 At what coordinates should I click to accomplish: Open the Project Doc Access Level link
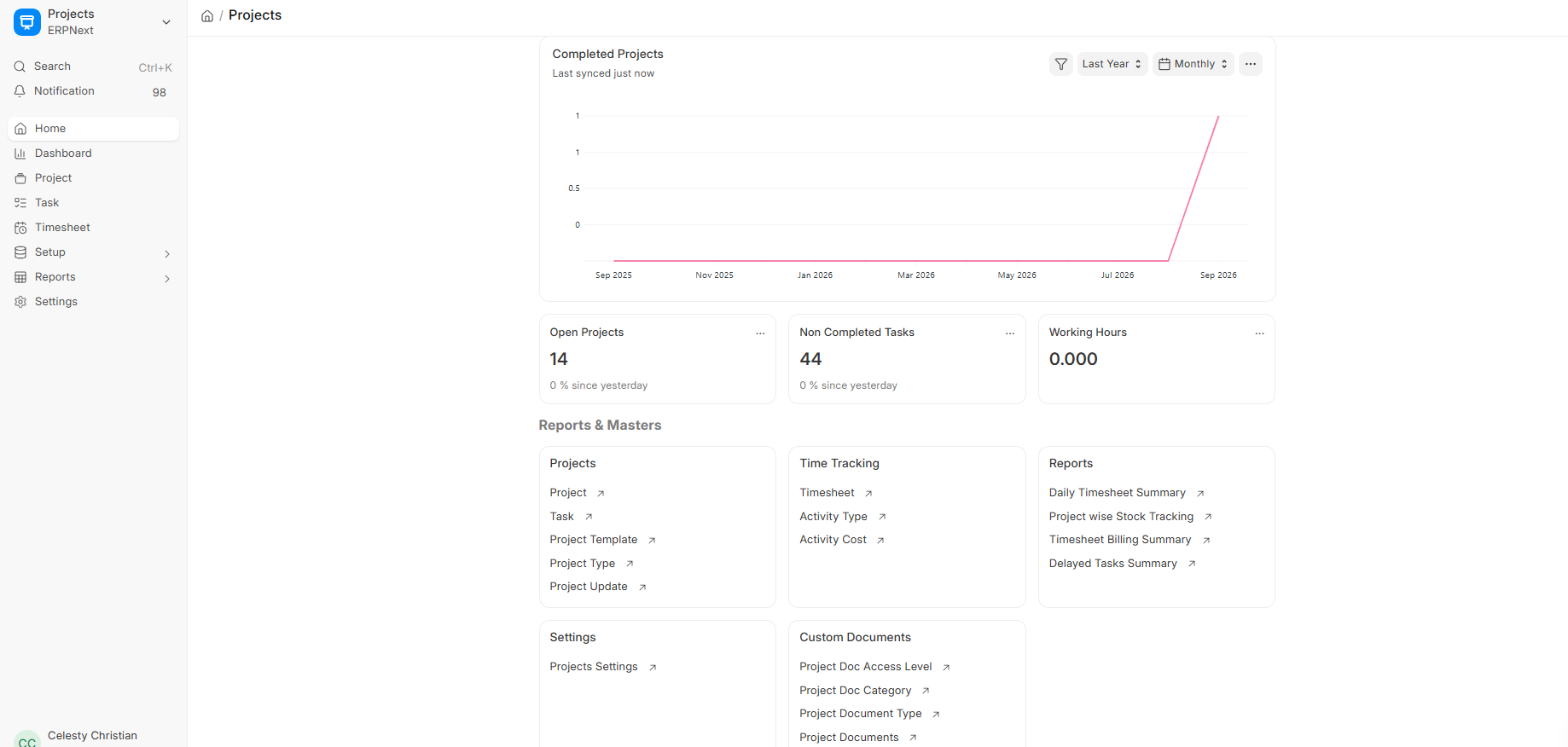click(866, 667)
